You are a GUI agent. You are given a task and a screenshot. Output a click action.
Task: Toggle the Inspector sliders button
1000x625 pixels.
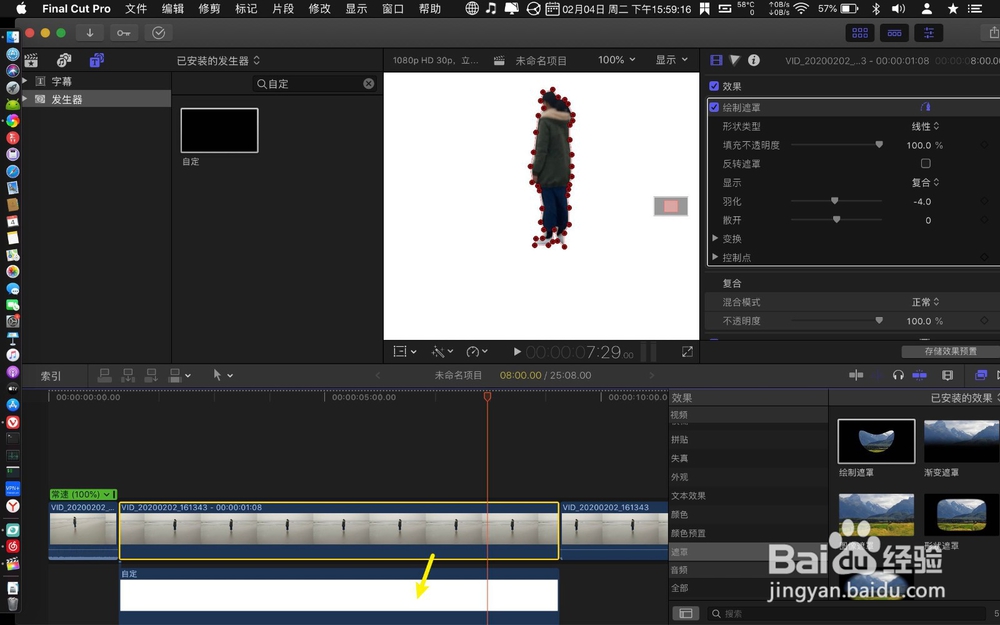point(929,33)
